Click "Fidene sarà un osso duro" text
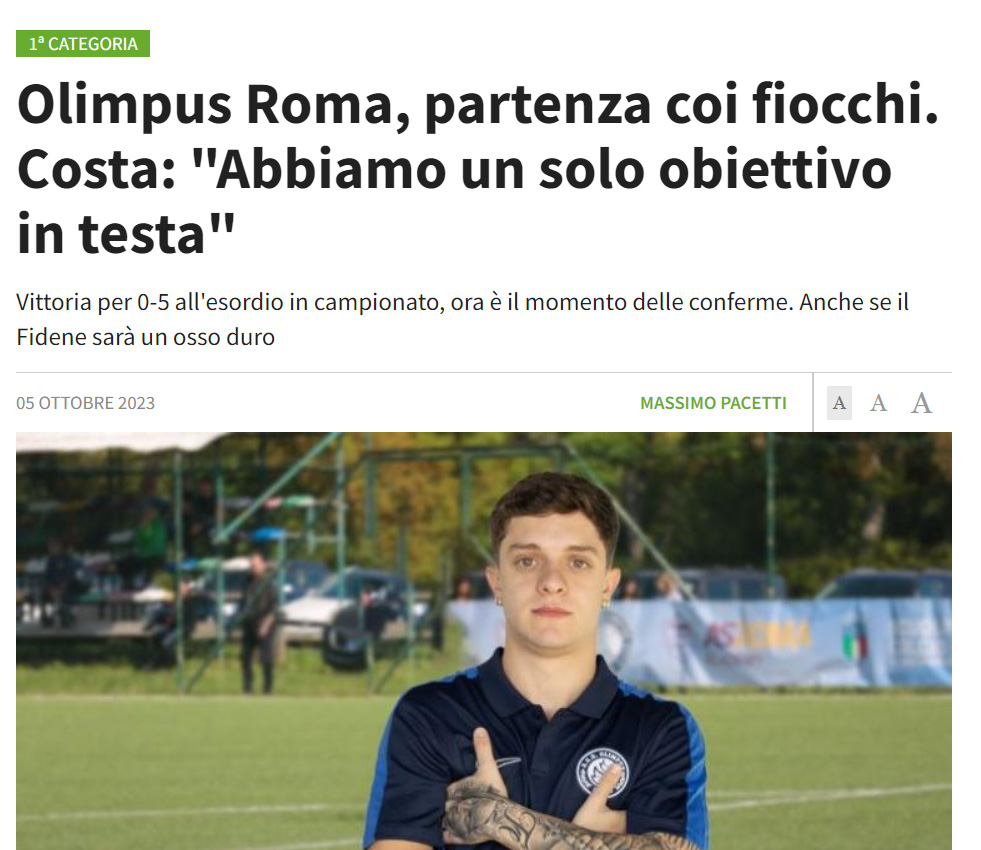 click(146, 337)
